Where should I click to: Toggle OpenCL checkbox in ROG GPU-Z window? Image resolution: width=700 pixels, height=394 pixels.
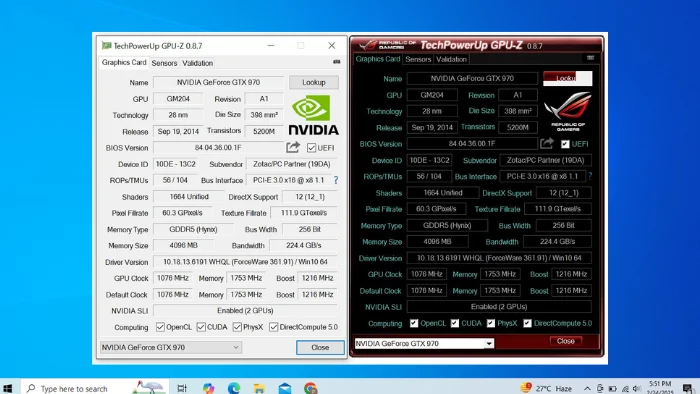tap(414, 323)
